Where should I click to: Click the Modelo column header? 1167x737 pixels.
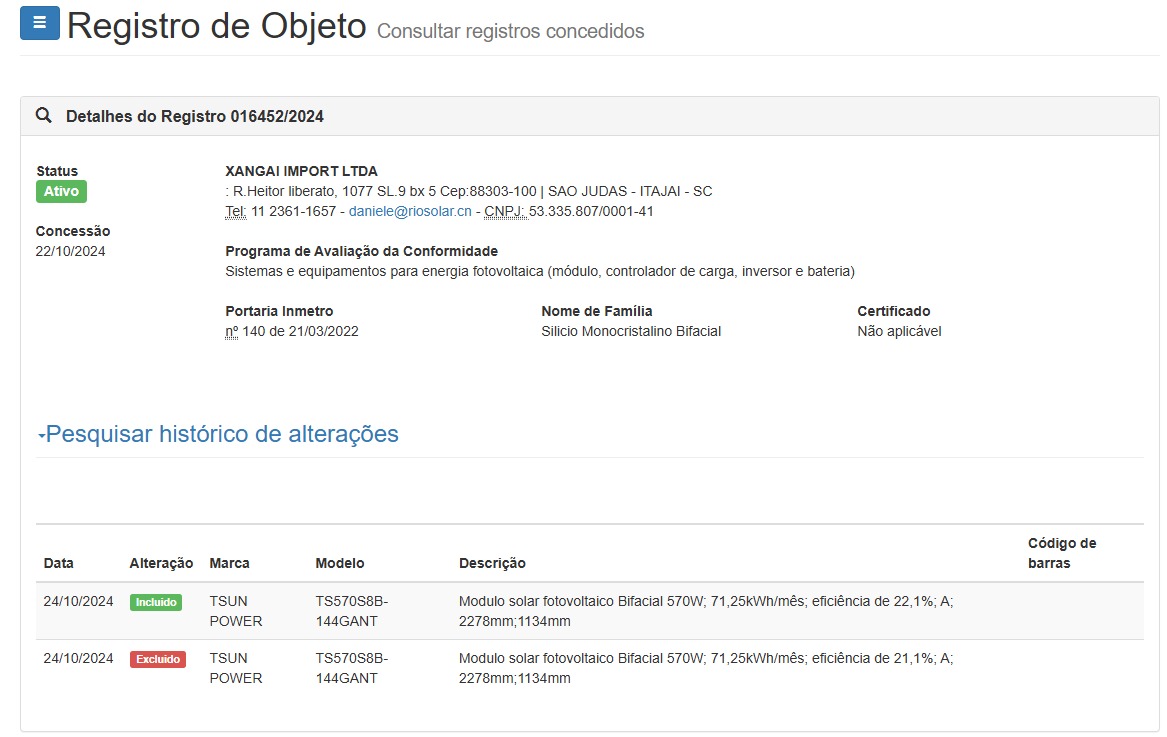coord(340,564)
